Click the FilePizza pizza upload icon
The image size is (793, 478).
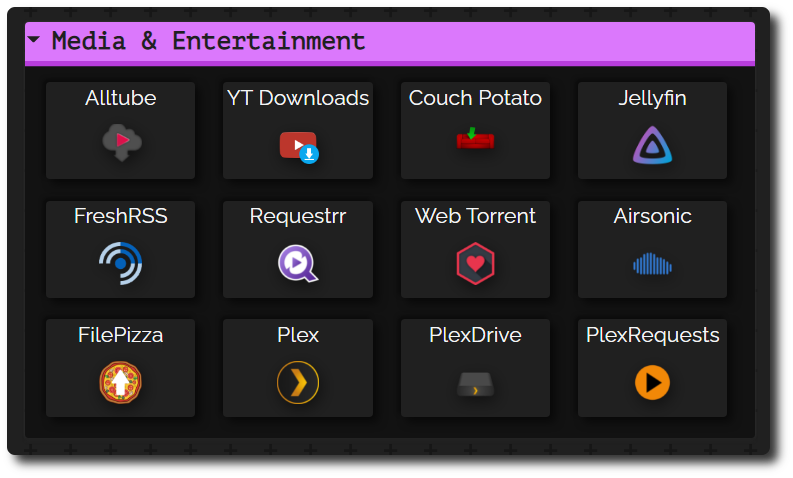coord(121,382)
